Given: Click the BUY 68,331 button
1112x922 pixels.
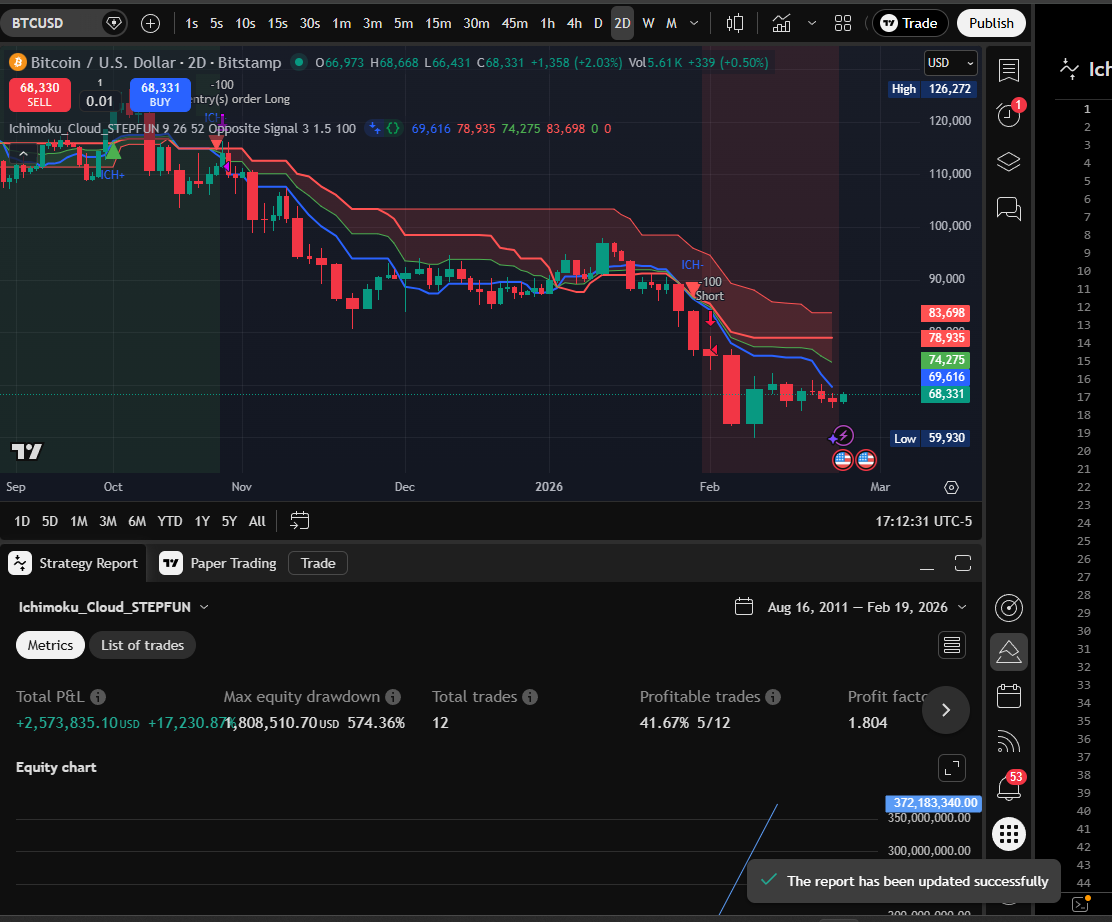Looking at the screenshot, I should (x=160, y=94).
